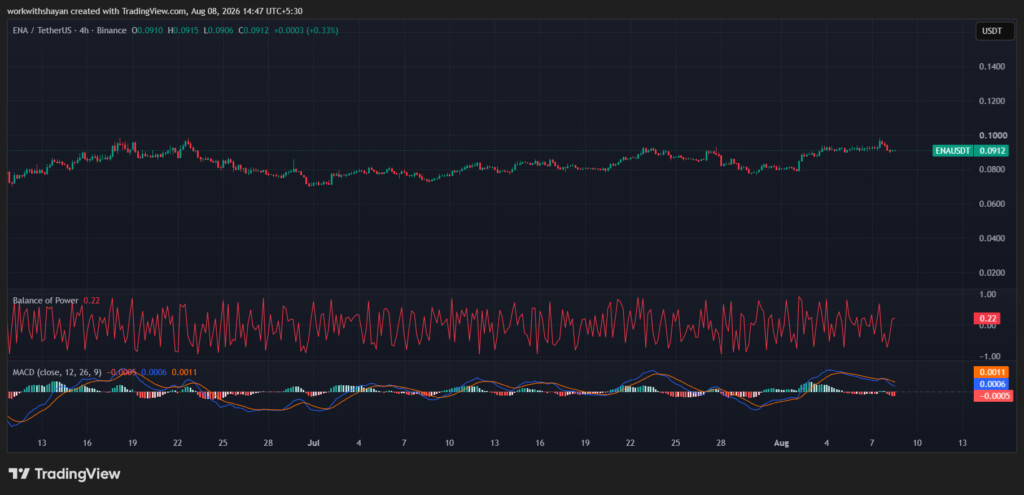Click the 1.00 Balance of Power axis label

coord(988,295)
